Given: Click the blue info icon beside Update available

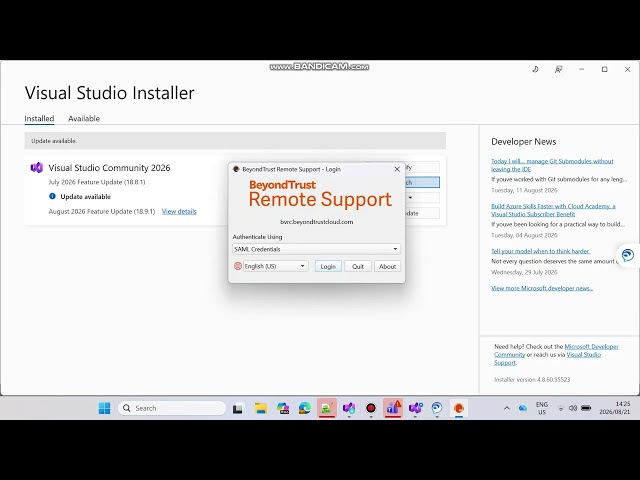Looking at the screenshot, I should coord(52,196).
